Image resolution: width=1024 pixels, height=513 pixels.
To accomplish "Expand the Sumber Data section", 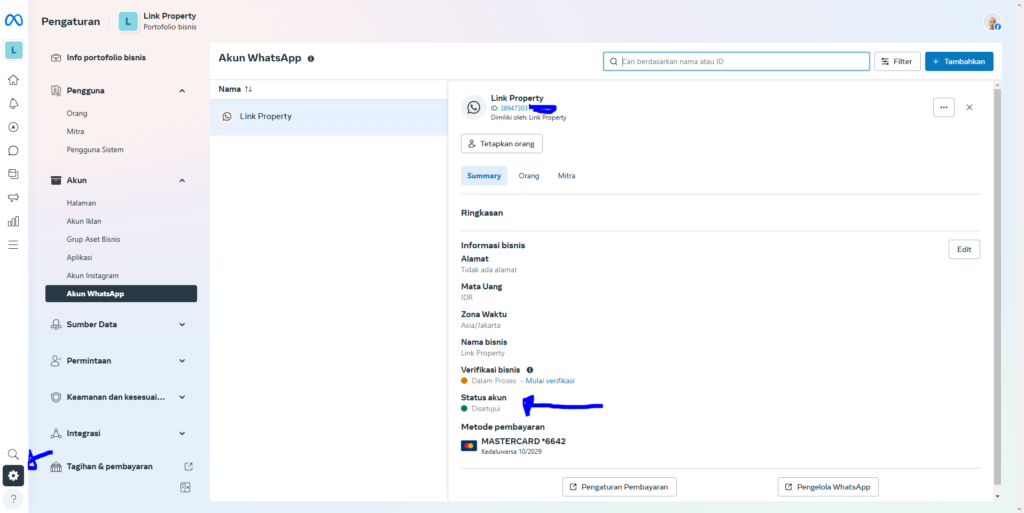I will (182, 324).
